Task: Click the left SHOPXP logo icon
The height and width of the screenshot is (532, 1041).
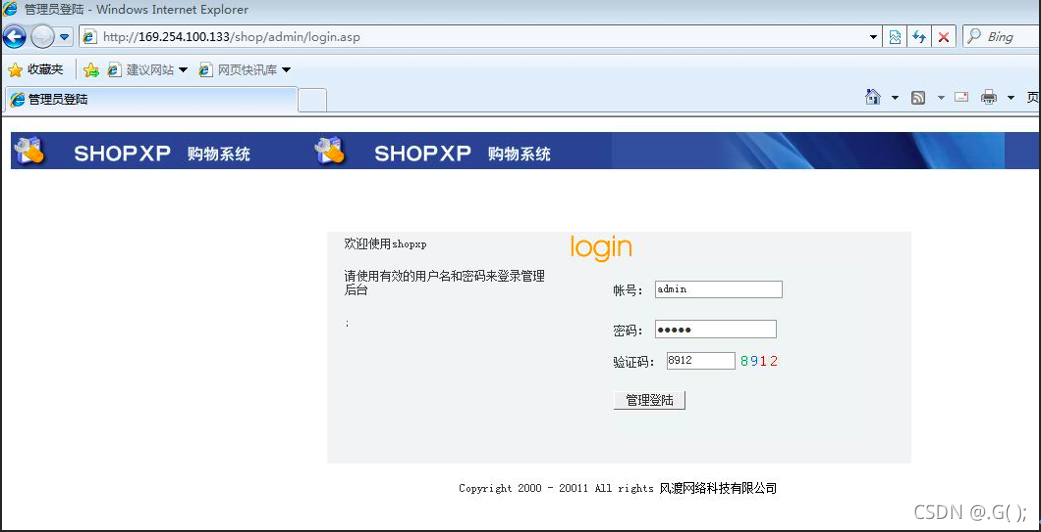Action: click(30, 151)
